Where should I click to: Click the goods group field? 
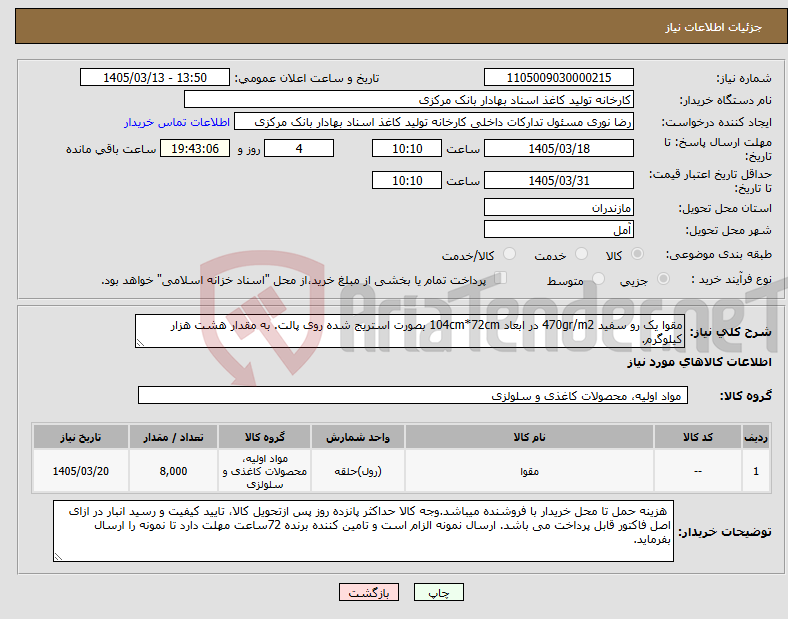click(x=413, y=395)
